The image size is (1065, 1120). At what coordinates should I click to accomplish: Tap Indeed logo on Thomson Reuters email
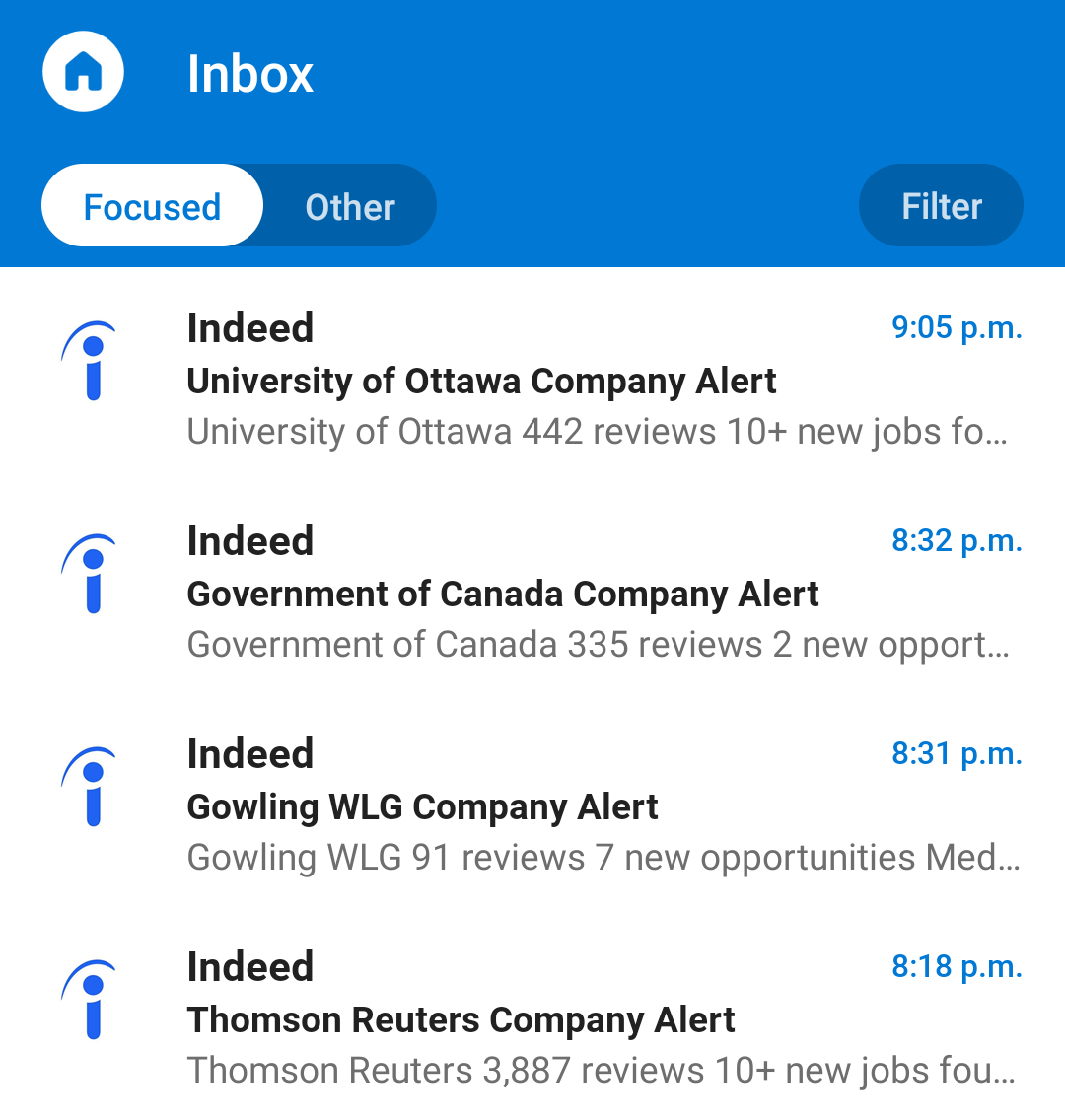tap(91, 1000)
